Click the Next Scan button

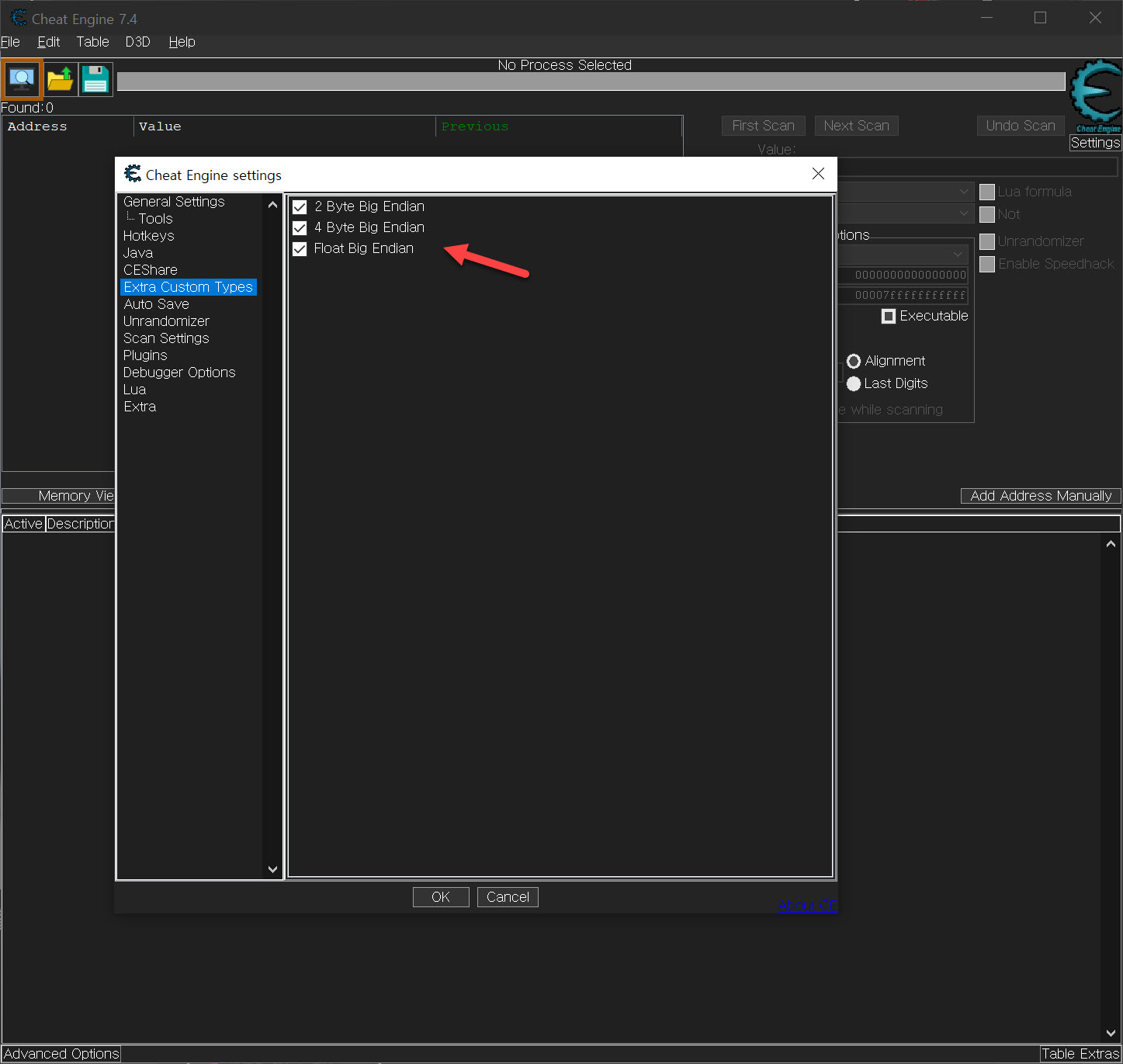857,126
